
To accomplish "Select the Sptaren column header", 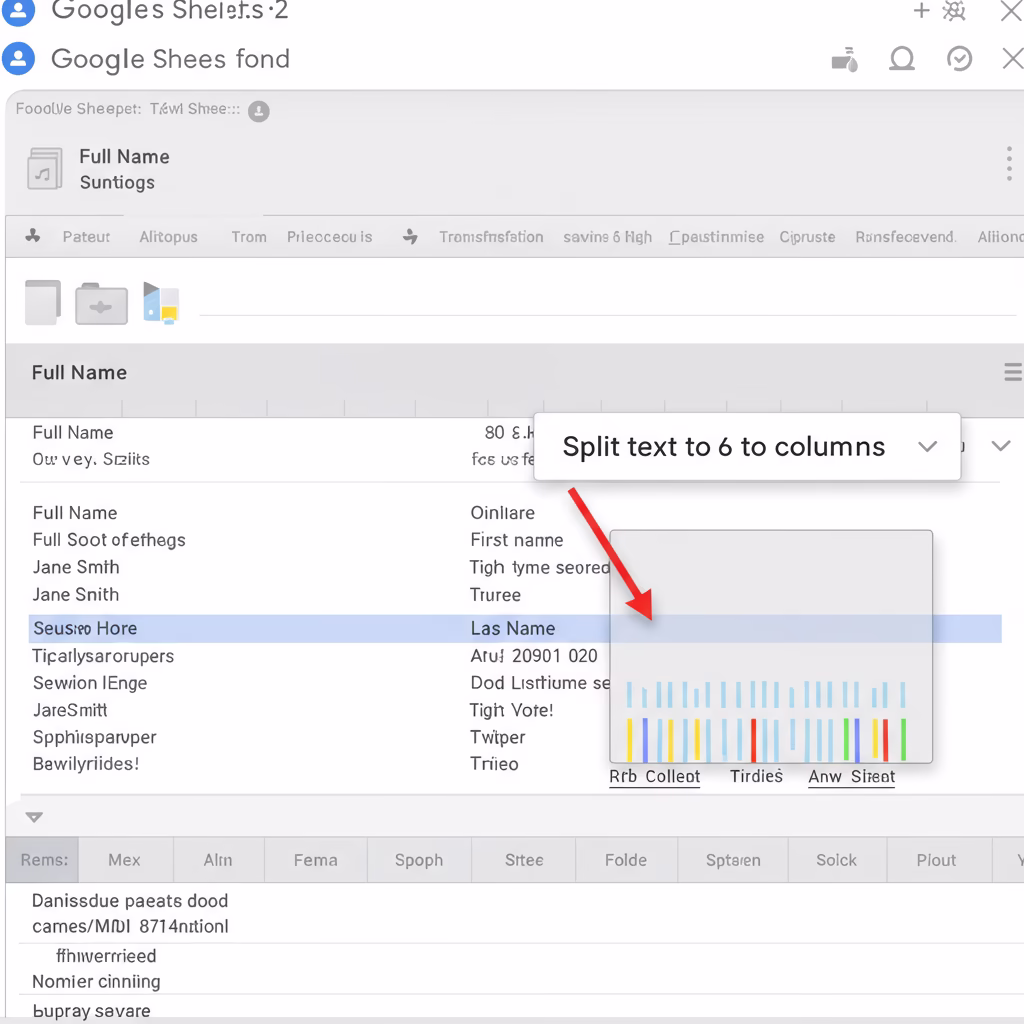I will [733, 860].
